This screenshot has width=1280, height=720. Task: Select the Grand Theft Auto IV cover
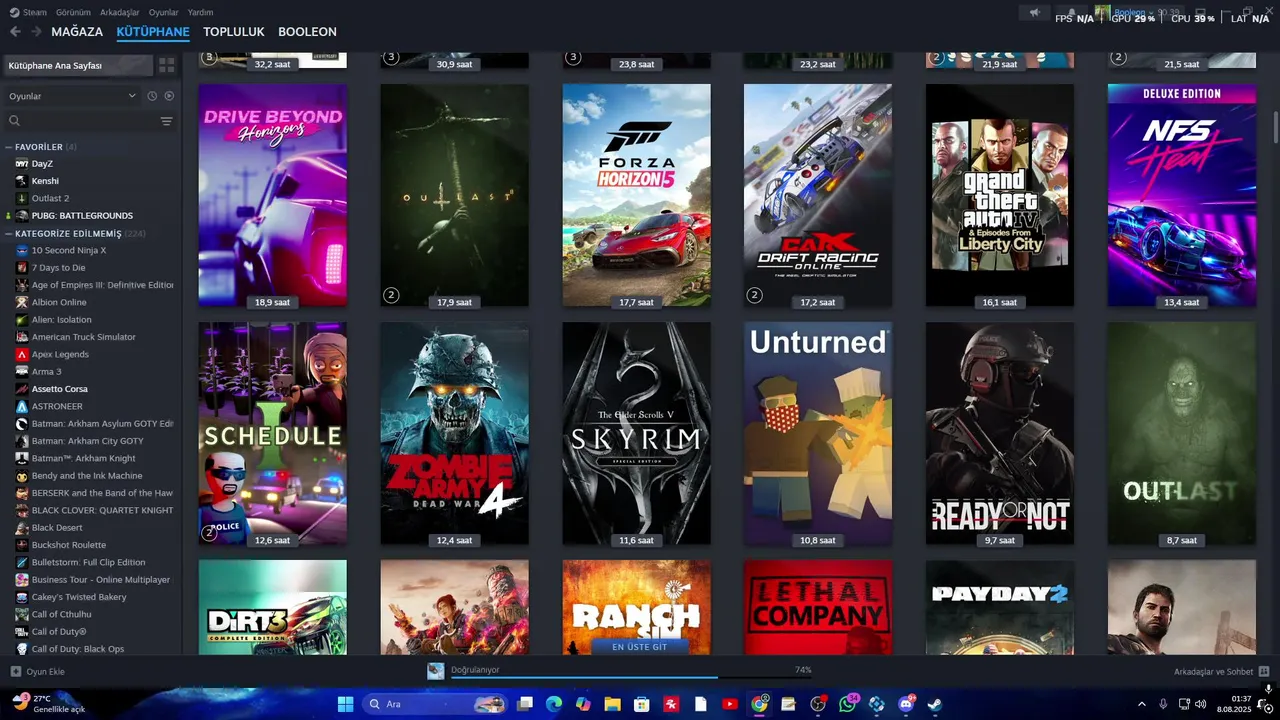(x=1000, y=195)
